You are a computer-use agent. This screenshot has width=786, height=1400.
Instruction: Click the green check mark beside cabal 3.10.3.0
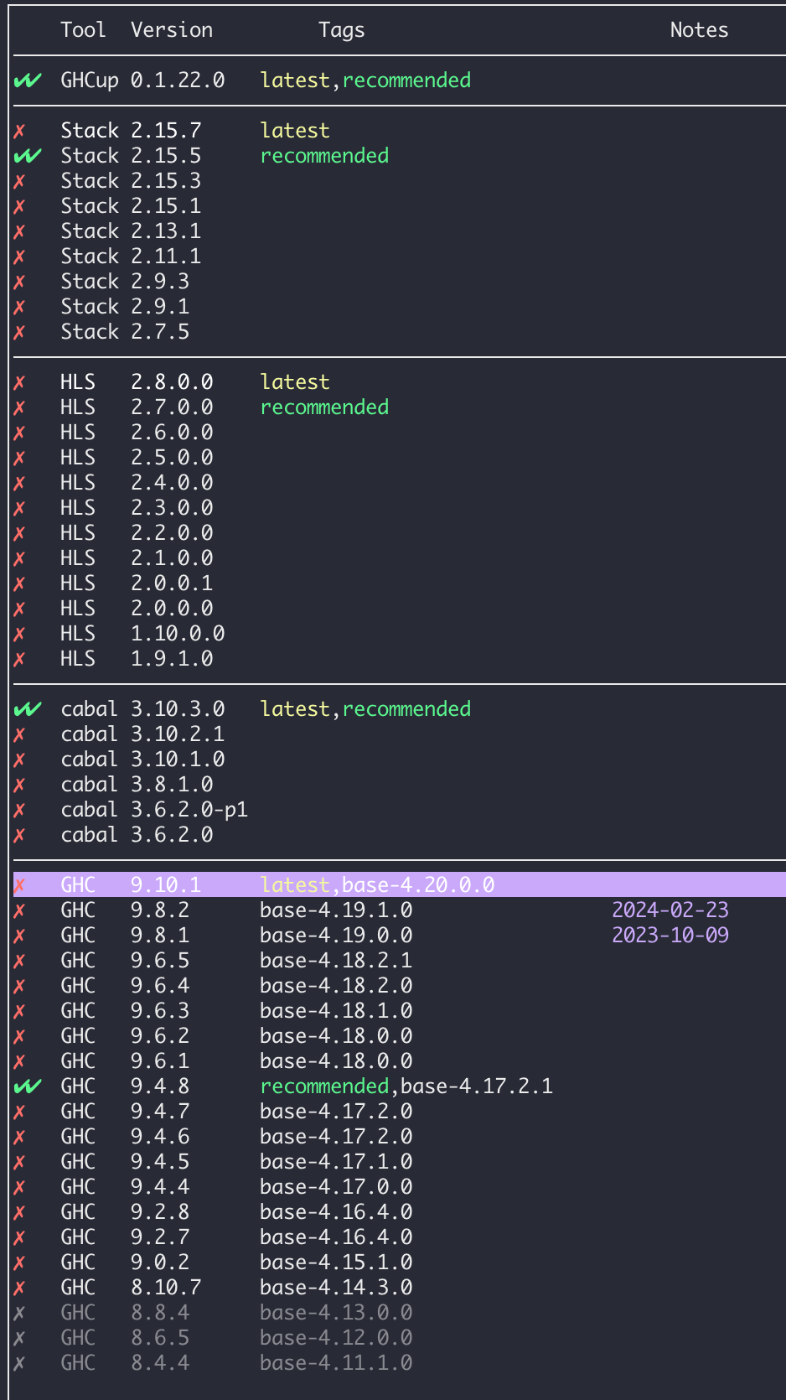coord(28,710)
